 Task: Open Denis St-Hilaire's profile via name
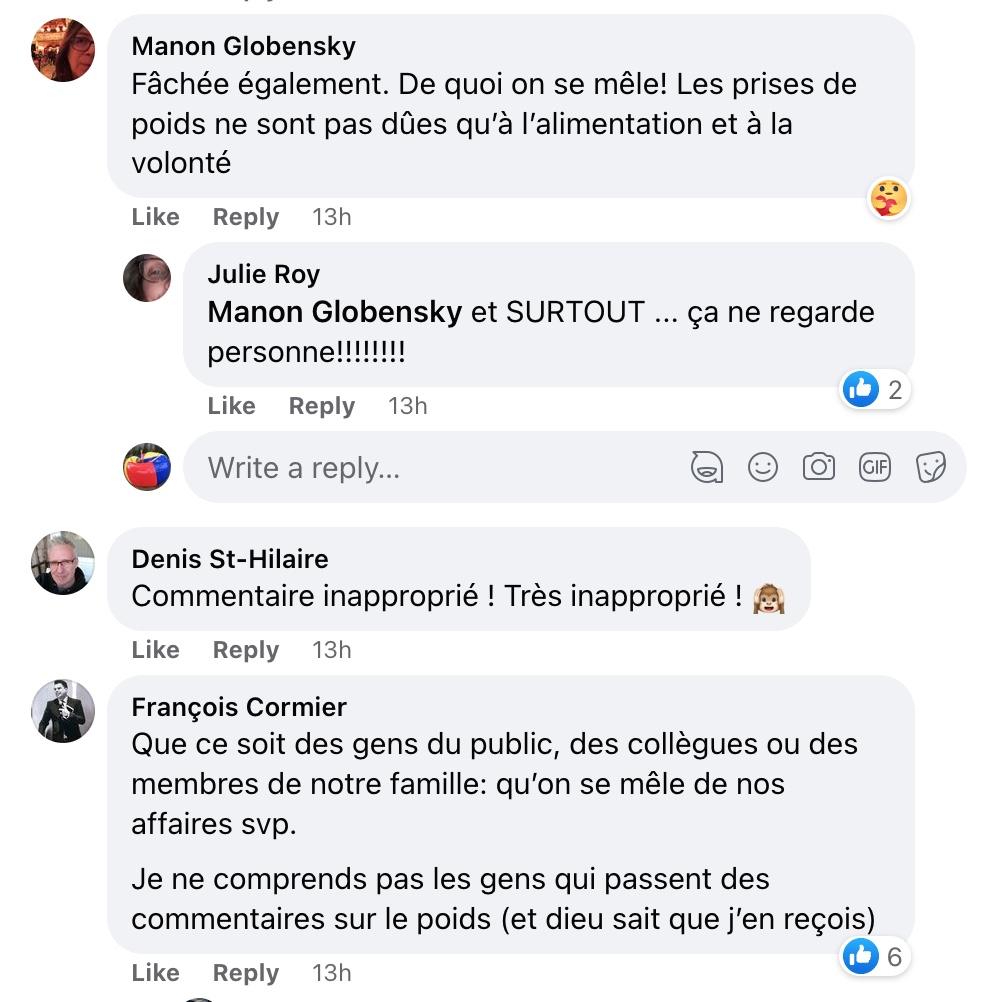(x=230, y=559)
